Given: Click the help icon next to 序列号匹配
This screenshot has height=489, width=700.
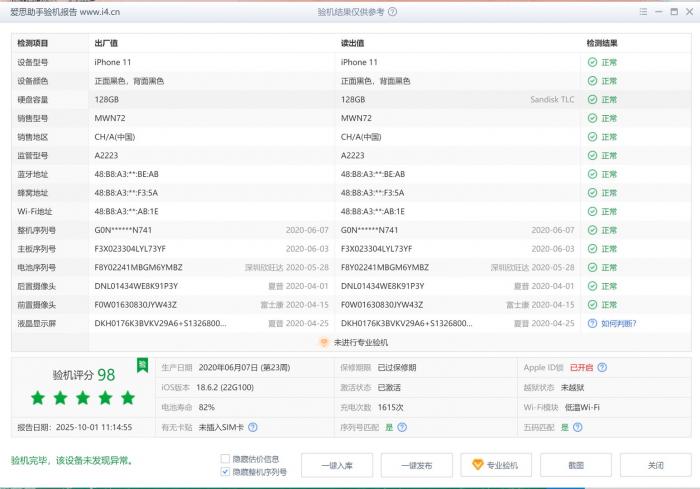Looking at the screenshot, I should [402, 427].
